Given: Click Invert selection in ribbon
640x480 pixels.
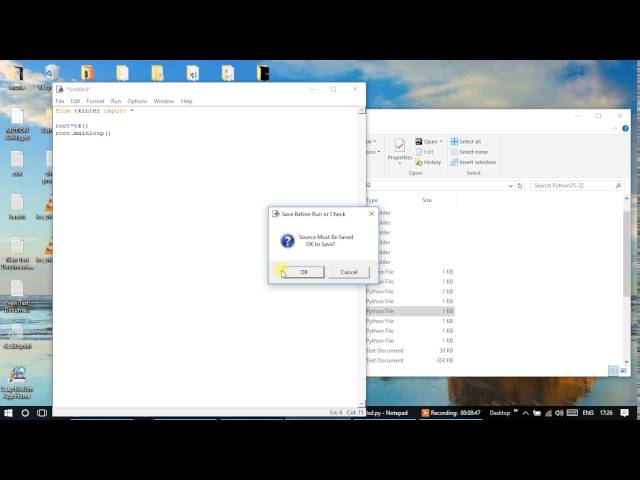Looking at the screenshot, I should [x=473, y=162].
